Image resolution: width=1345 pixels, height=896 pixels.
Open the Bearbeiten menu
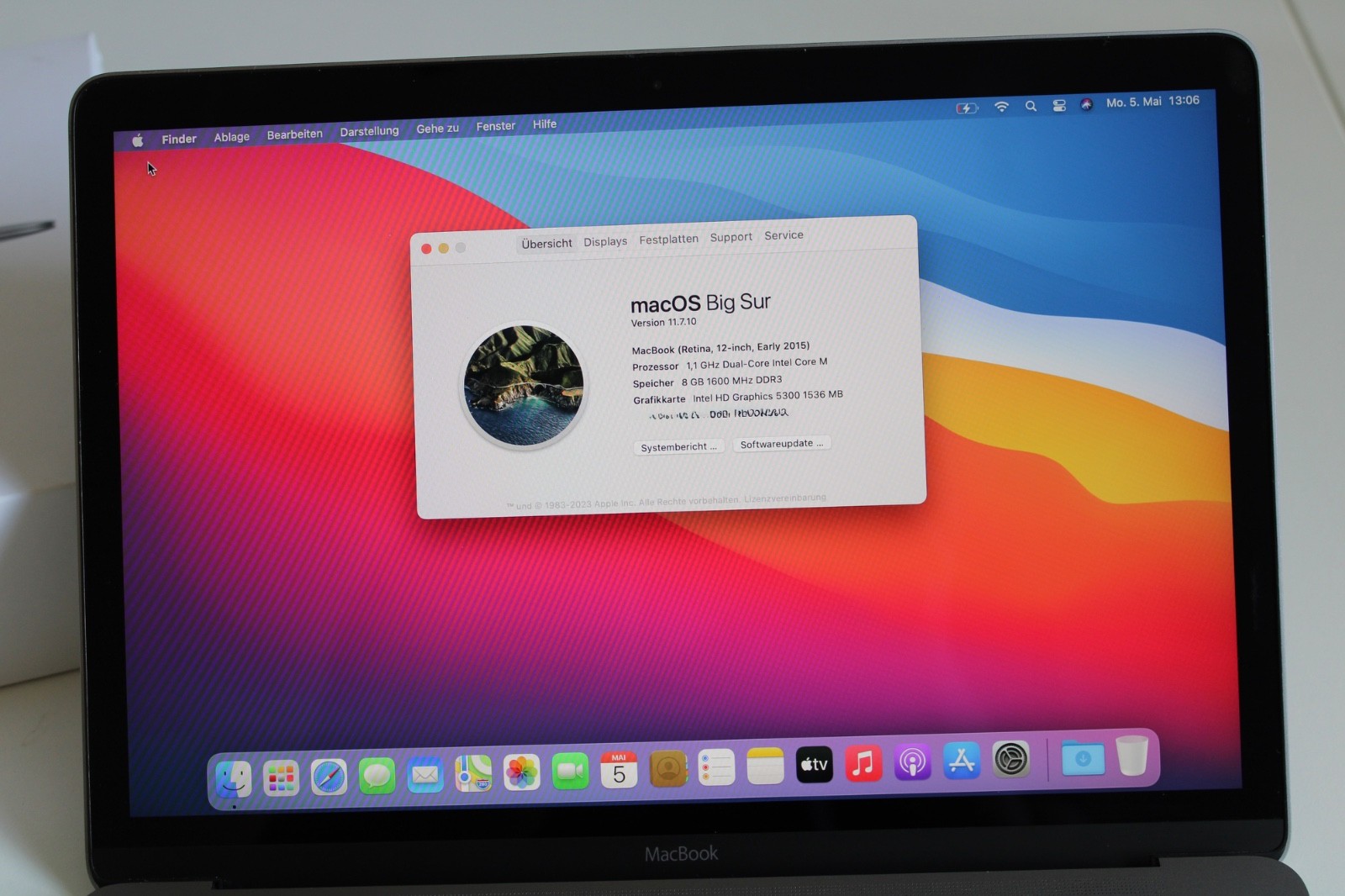[x=294, y=134]
